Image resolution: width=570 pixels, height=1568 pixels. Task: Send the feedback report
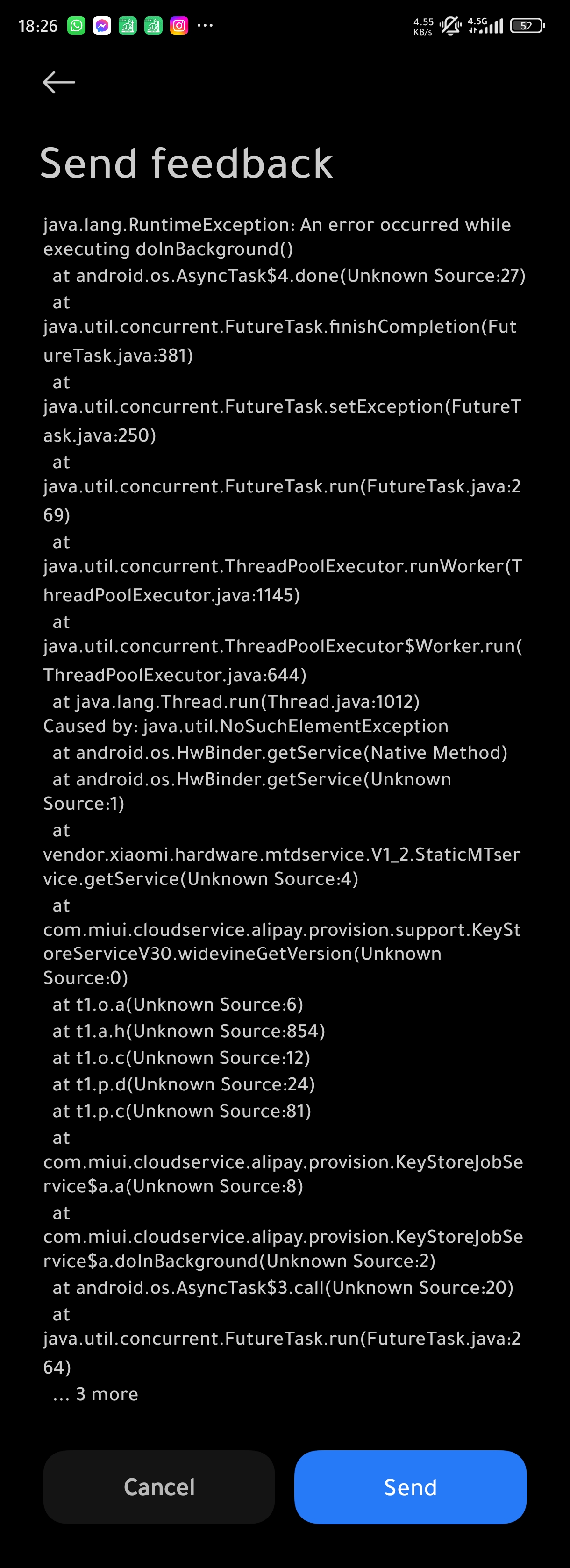[x=411, y=1487]
